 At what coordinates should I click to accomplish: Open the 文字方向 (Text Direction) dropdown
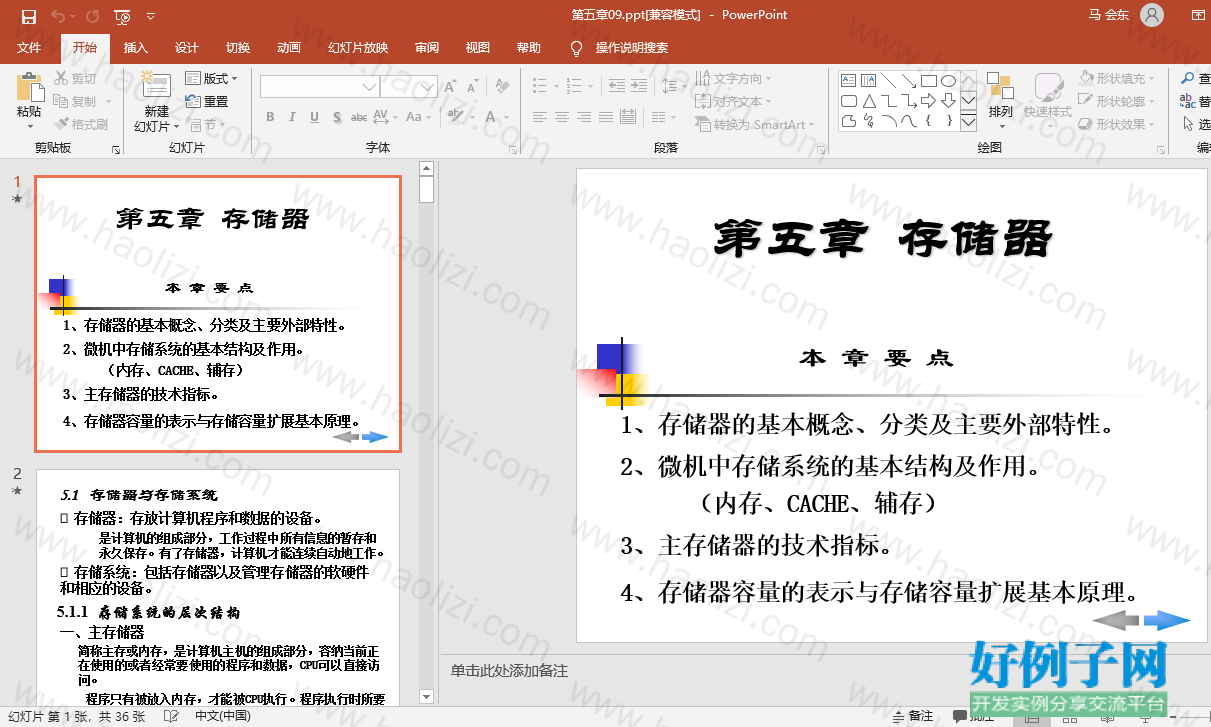click(x=733, y=78)
